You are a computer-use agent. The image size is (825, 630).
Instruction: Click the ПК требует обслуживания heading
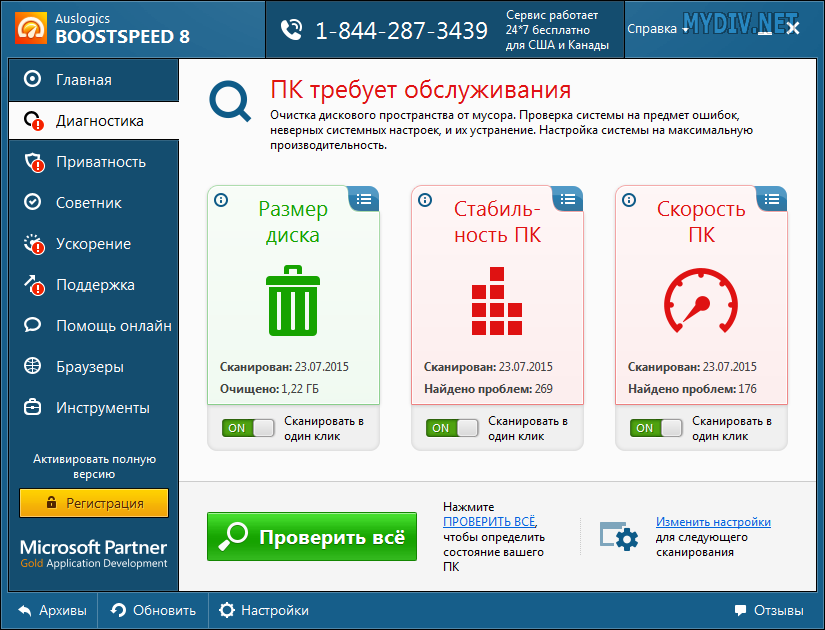click(x=420, y=90)
